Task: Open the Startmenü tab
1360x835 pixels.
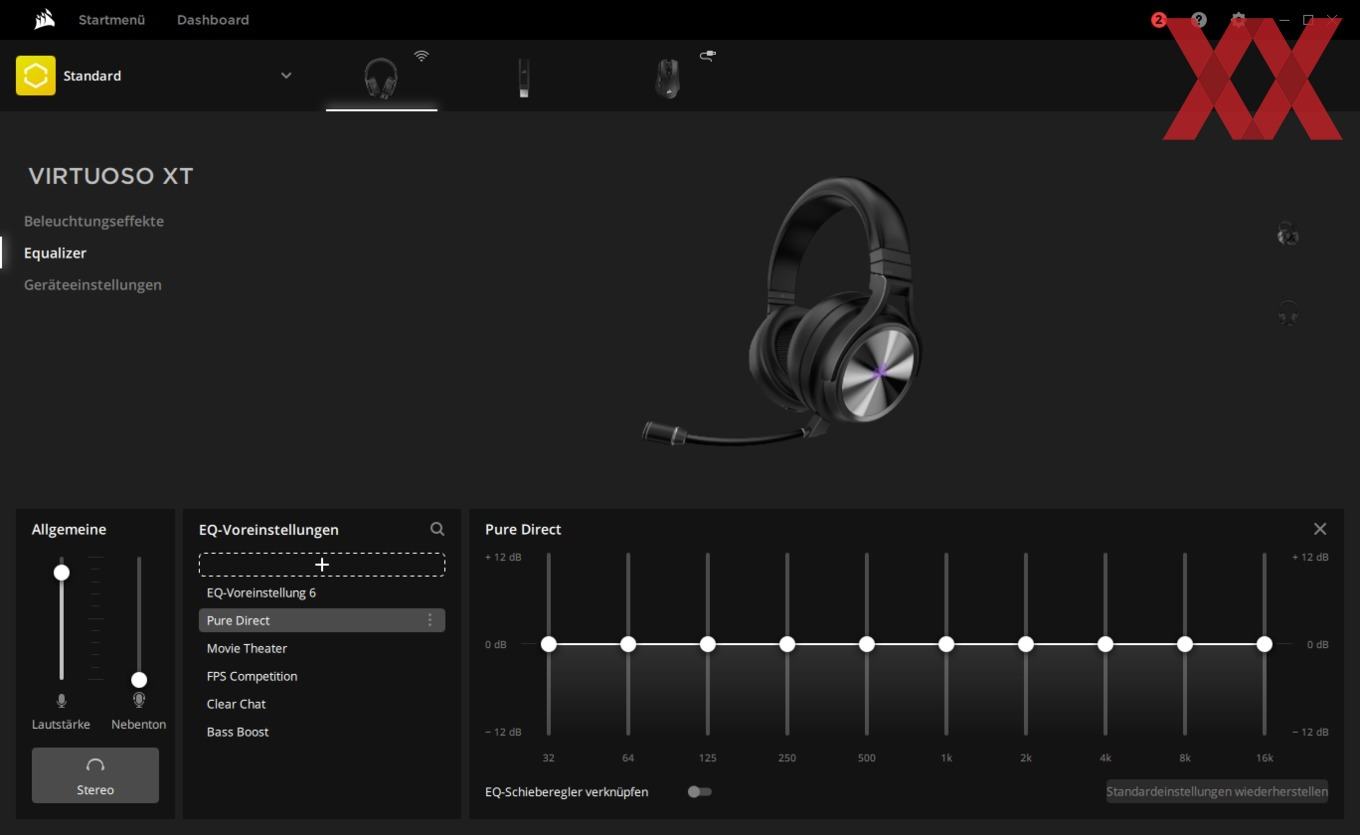Action: [112, 20]
